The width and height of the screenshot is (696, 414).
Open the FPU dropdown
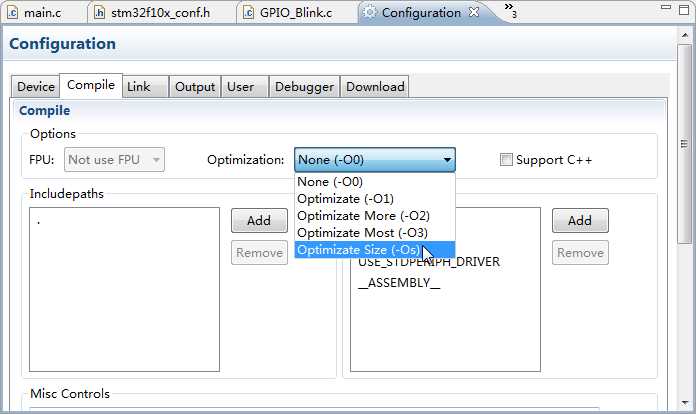114,160
